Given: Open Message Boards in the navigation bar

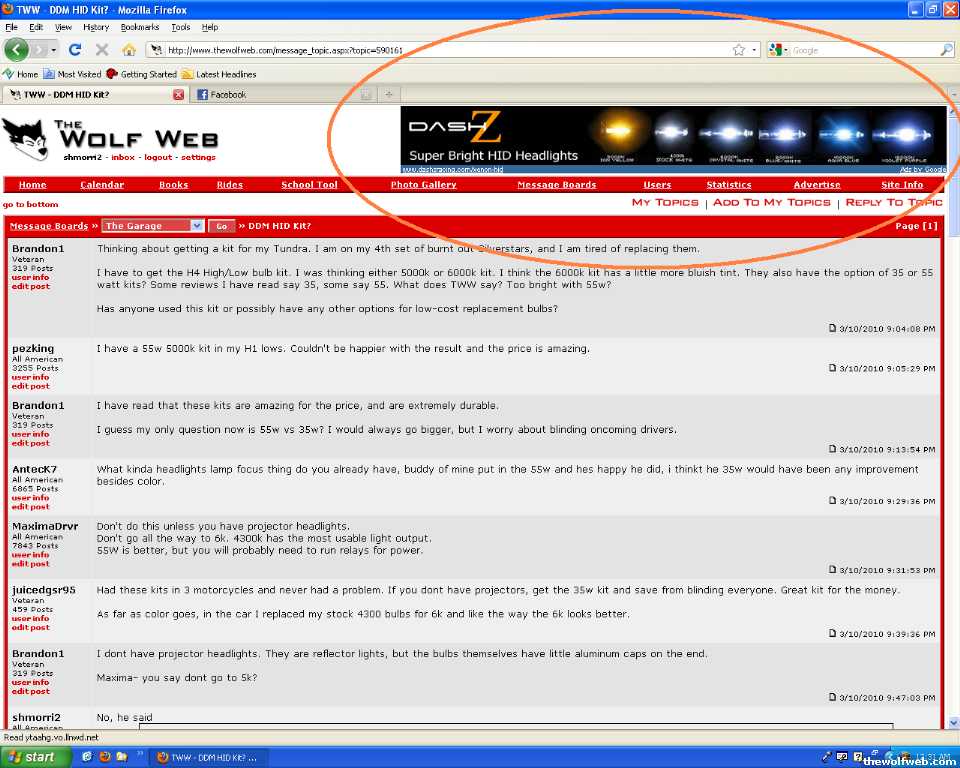Looking at the screenshot, I should click(557, 184).
